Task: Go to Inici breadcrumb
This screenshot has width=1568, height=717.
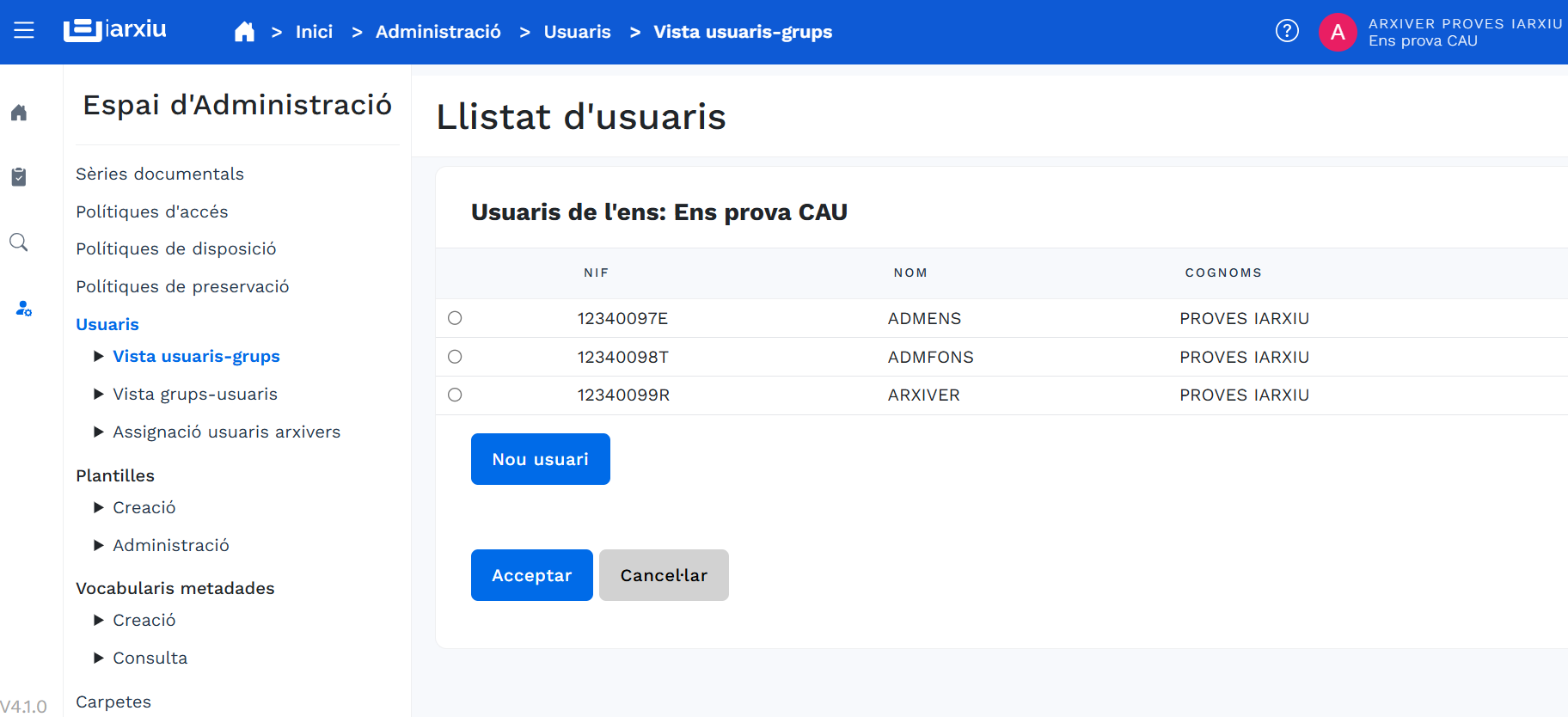Action: coord(314,32)
